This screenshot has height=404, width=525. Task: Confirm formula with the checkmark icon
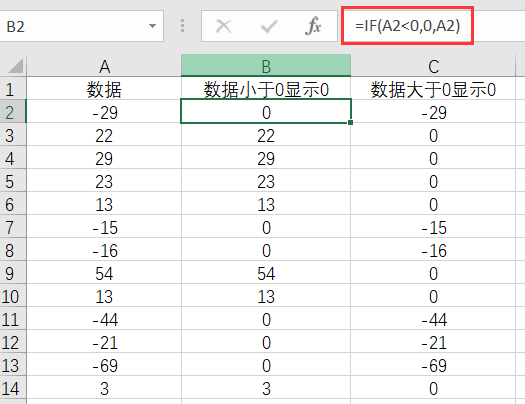(269, 26)
